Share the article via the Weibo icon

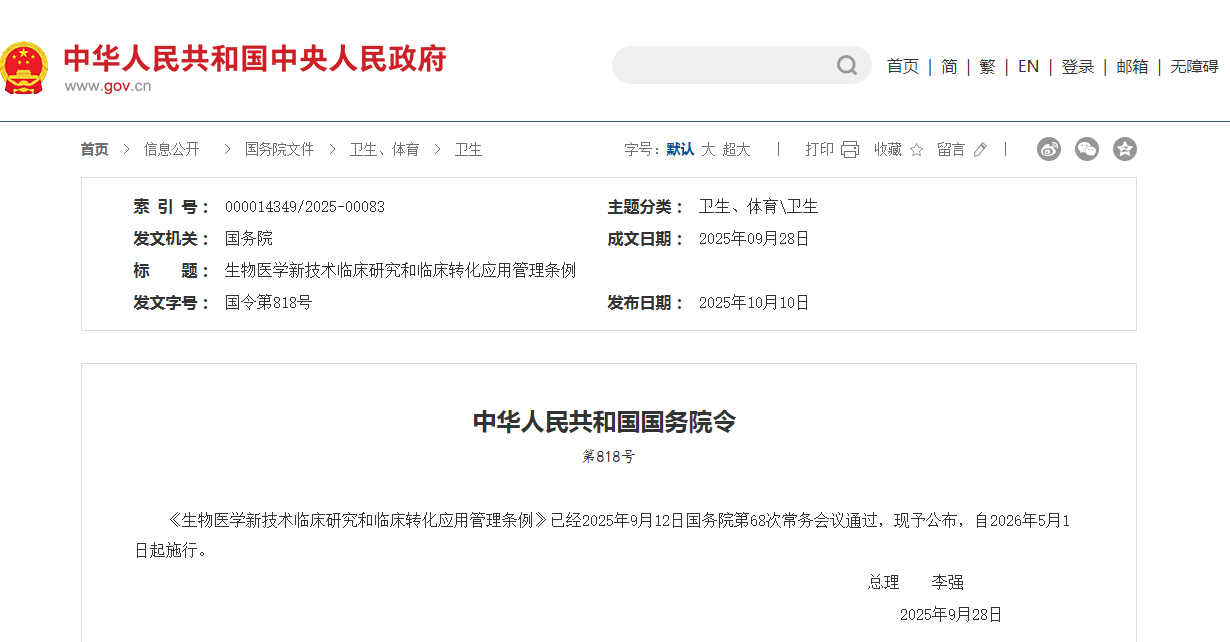[x=1048, y=148]
